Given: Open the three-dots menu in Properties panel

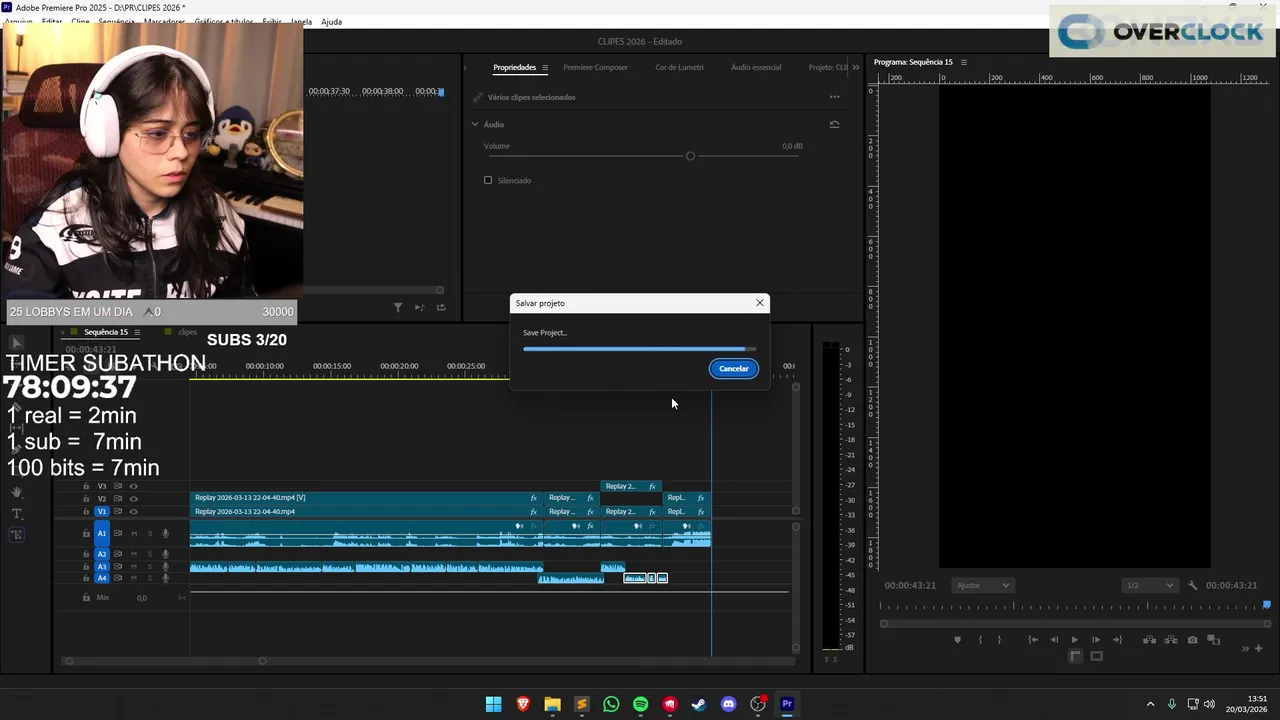Looking at the screenshot, I should pos(834,97).
